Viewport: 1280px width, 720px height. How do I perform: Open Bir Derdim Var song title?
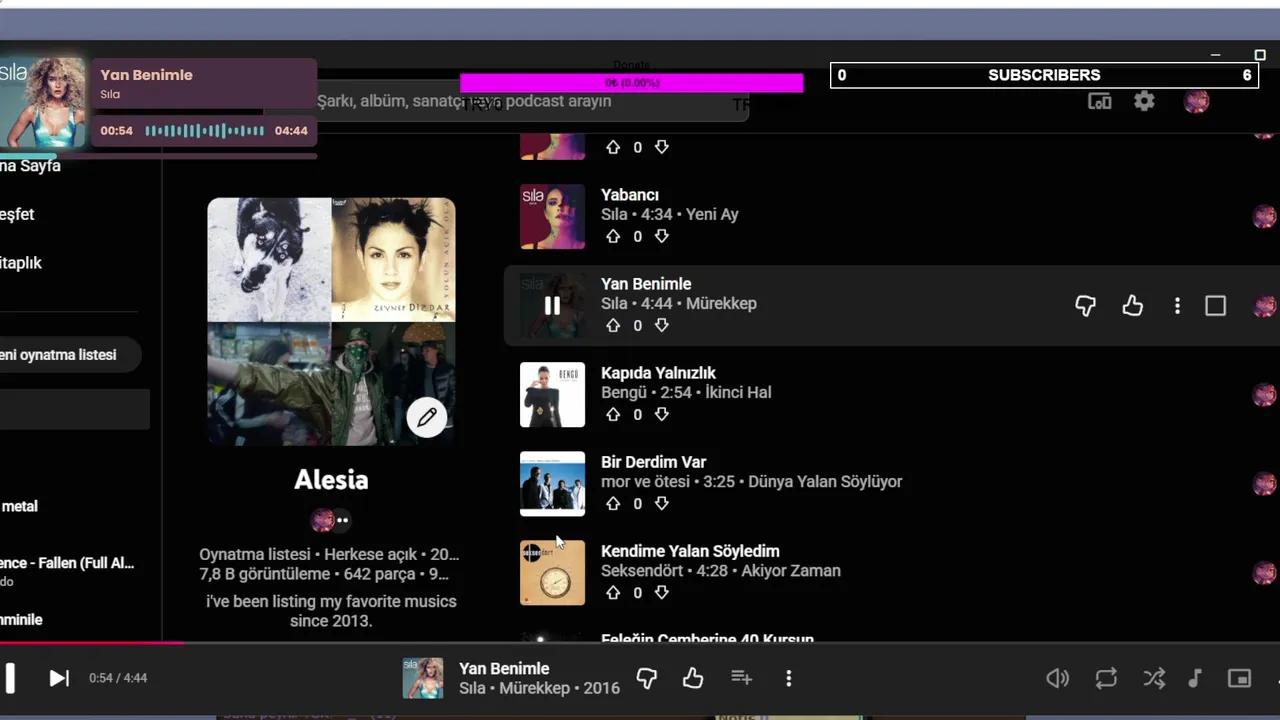point(653,462)
